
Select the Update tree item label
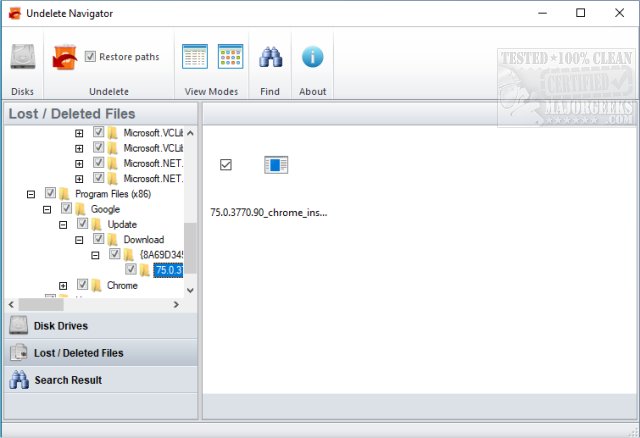pyautogui.click(x=122, y=224)
